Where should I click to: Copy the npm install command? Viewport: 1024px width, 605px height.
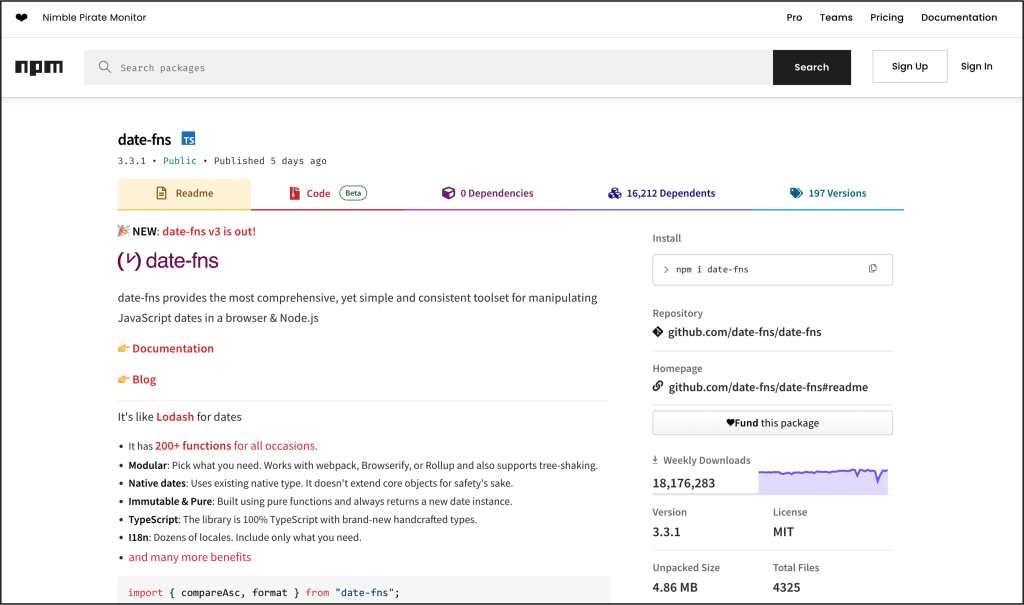coord(872,269)
